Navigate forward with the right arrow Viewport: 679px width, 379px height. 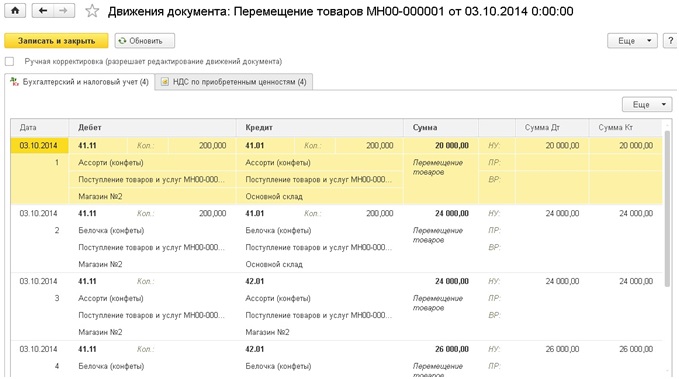[x=64, y=10]
